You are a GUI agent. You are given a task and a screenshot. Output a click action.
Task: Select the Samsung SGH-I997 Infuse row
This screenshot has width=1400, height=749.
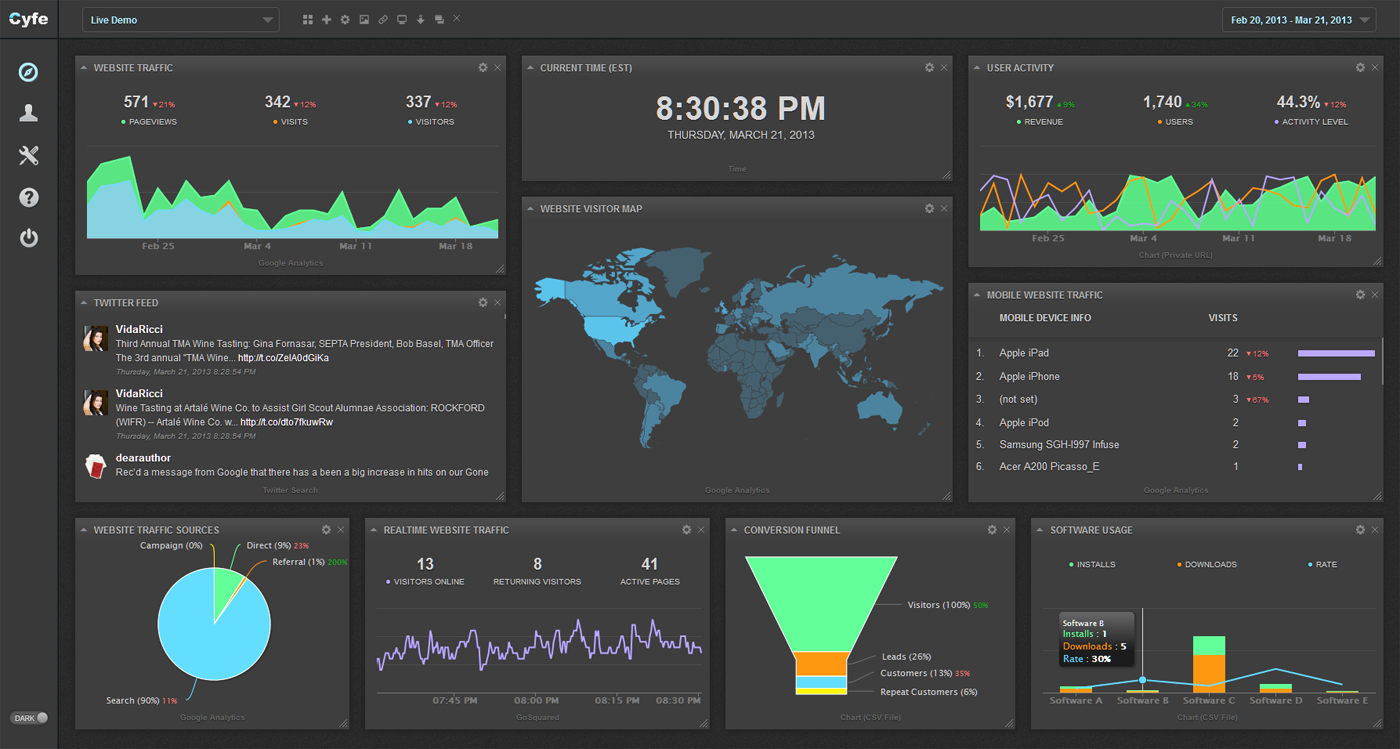[x=1174, y=444]
